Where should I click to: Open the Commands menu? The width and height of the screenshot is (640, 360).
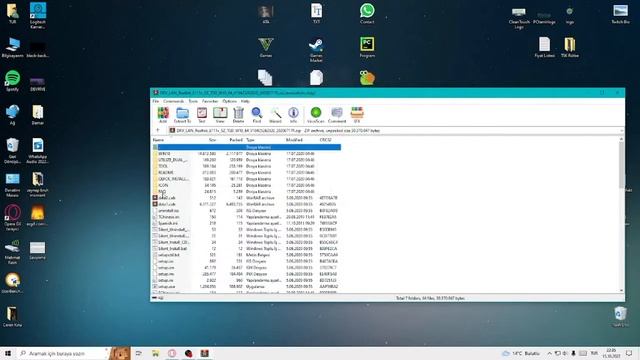[x=173, y=101]
